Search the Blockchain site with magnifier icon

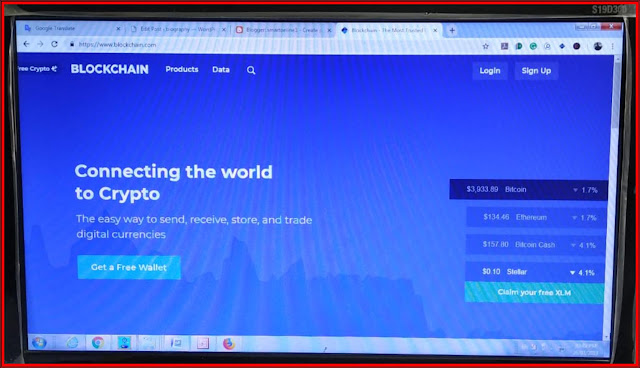coord(251,70)
